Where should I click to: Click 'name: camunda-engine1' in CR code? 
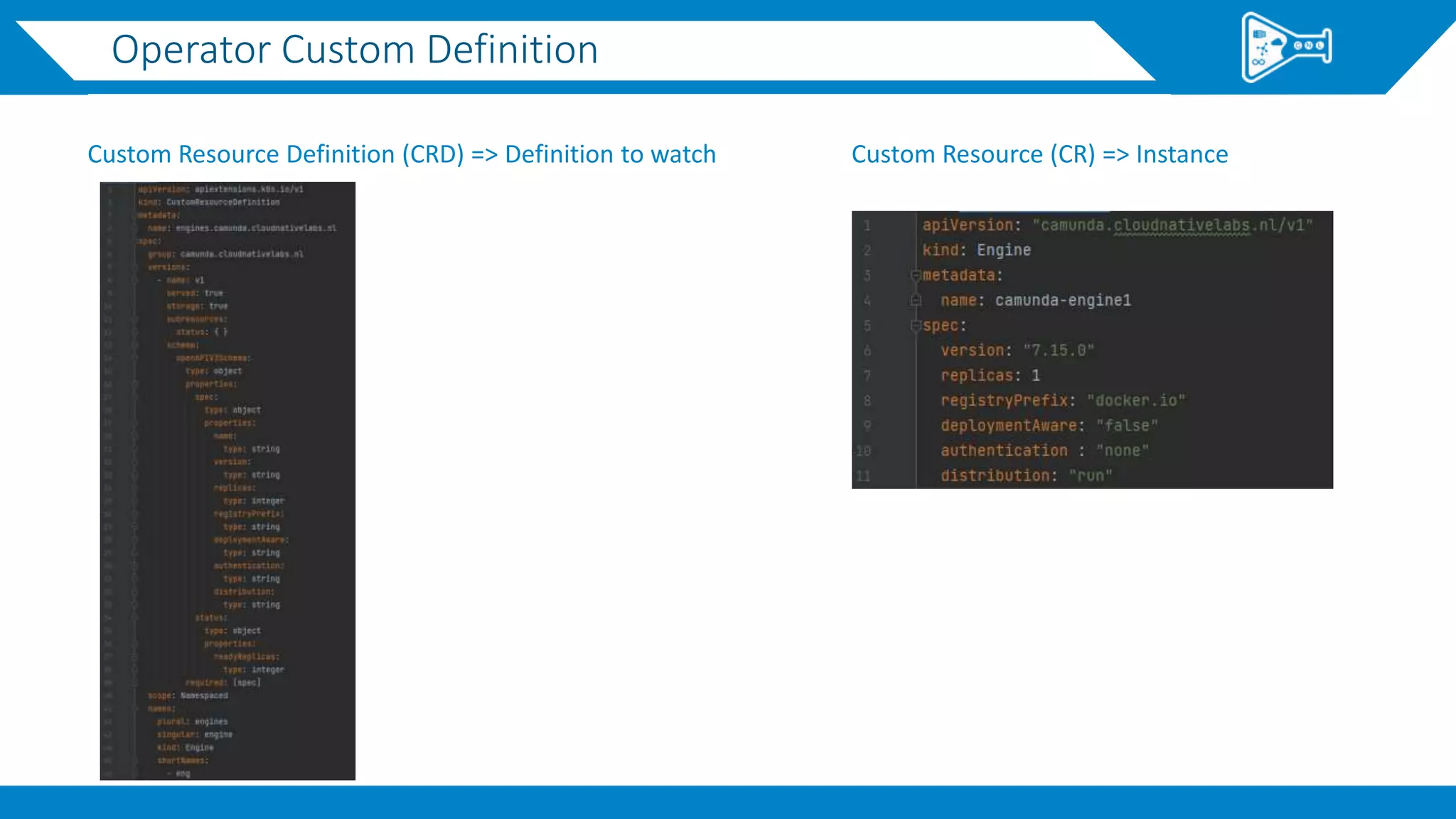coord(1036,301)
